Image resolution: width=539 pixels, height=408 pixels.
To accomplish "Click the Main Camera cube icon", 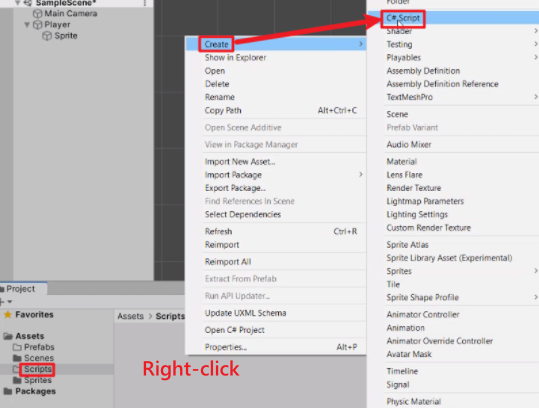I will (x=37, y=14).
